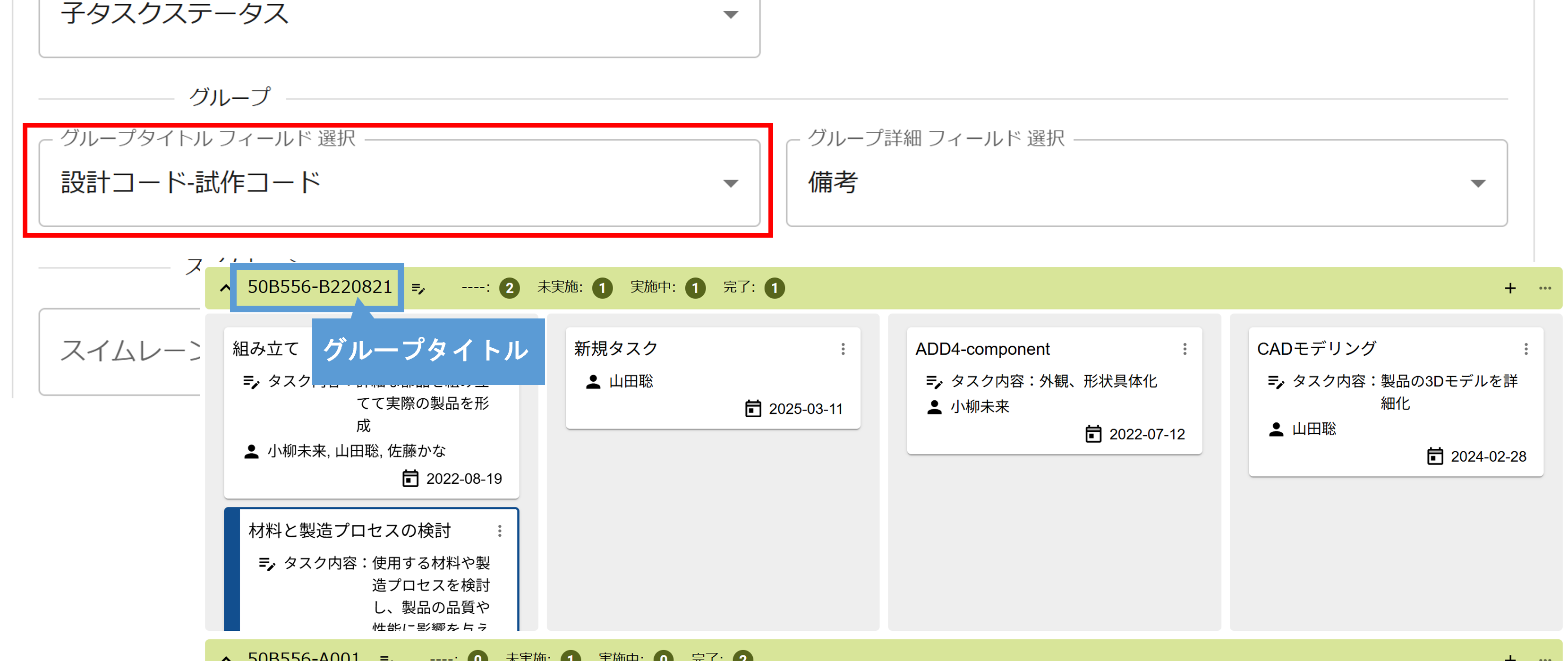Open the グループタイトル フィールド 選択 dropdown
Image resolution: width=1568 pixels, height=661 pixels.
[x=399, y=183]
